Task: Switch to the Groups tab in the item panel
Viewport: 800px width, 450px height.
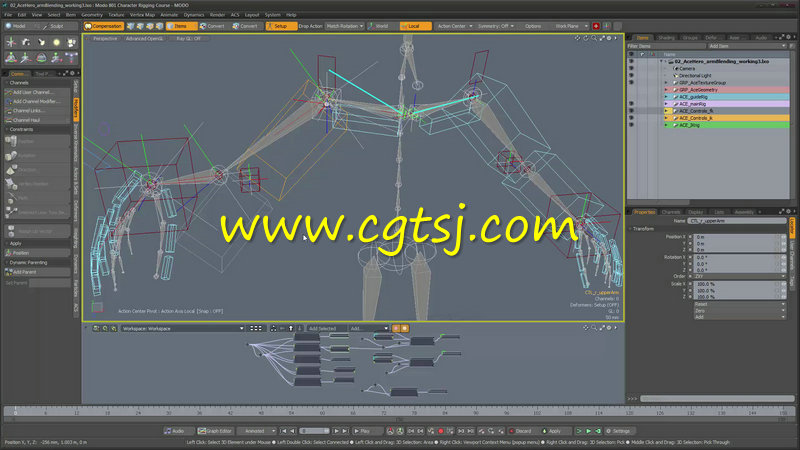Action: click(690, 38)
